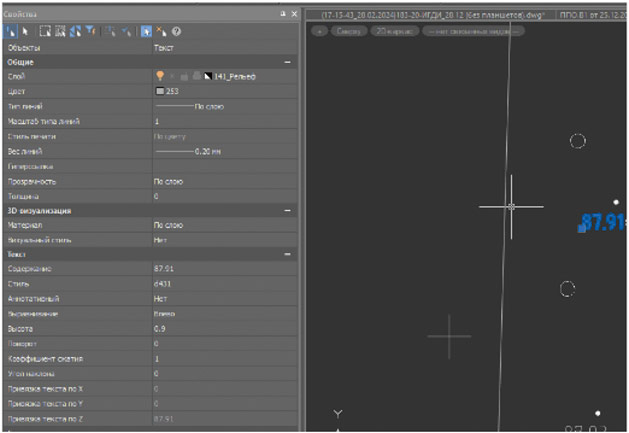Viewport: 629px width, 433px height.
Task: Collapse the Текст section
Action: pyautogui.click(x=287, y=254)
